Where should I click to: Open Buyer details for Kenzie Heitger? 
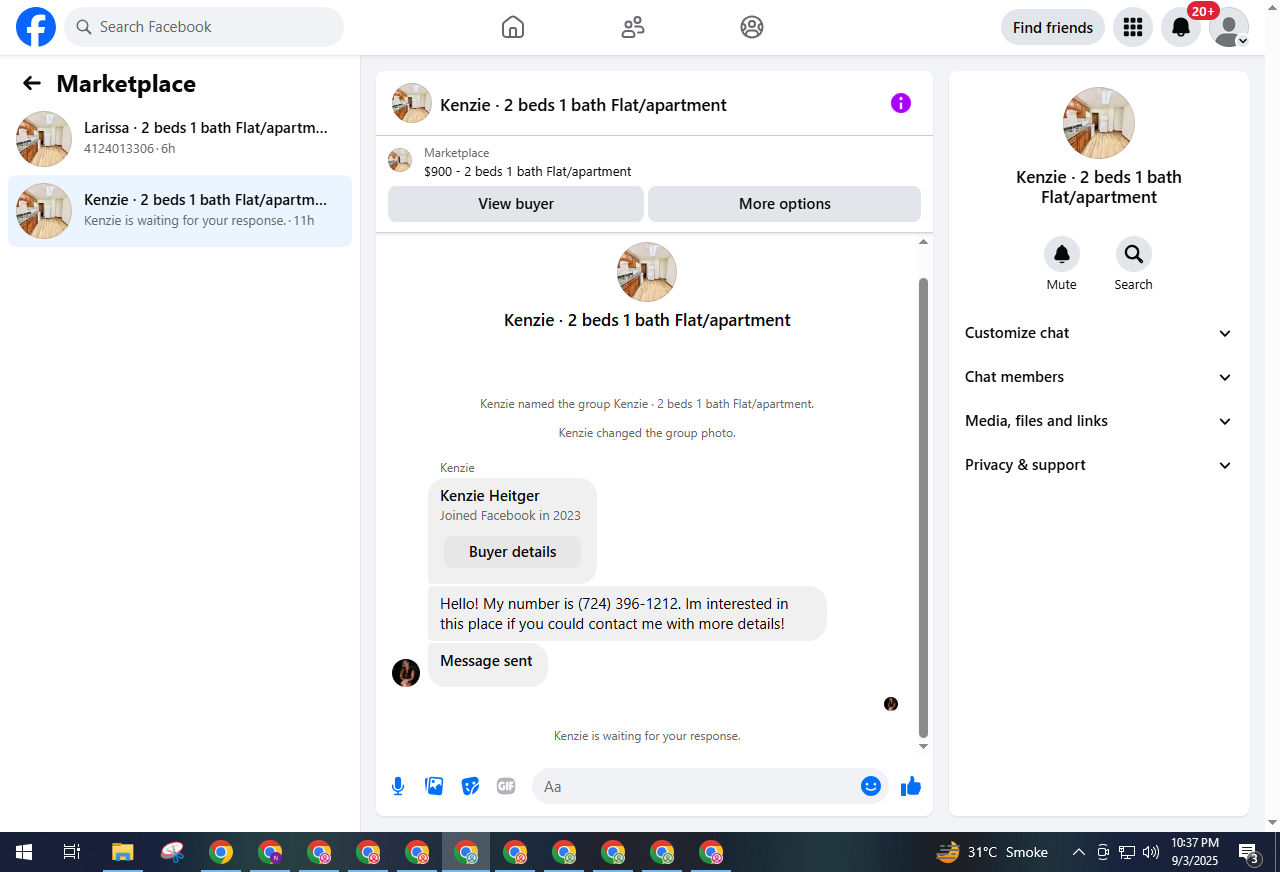[x=513, y=552]
